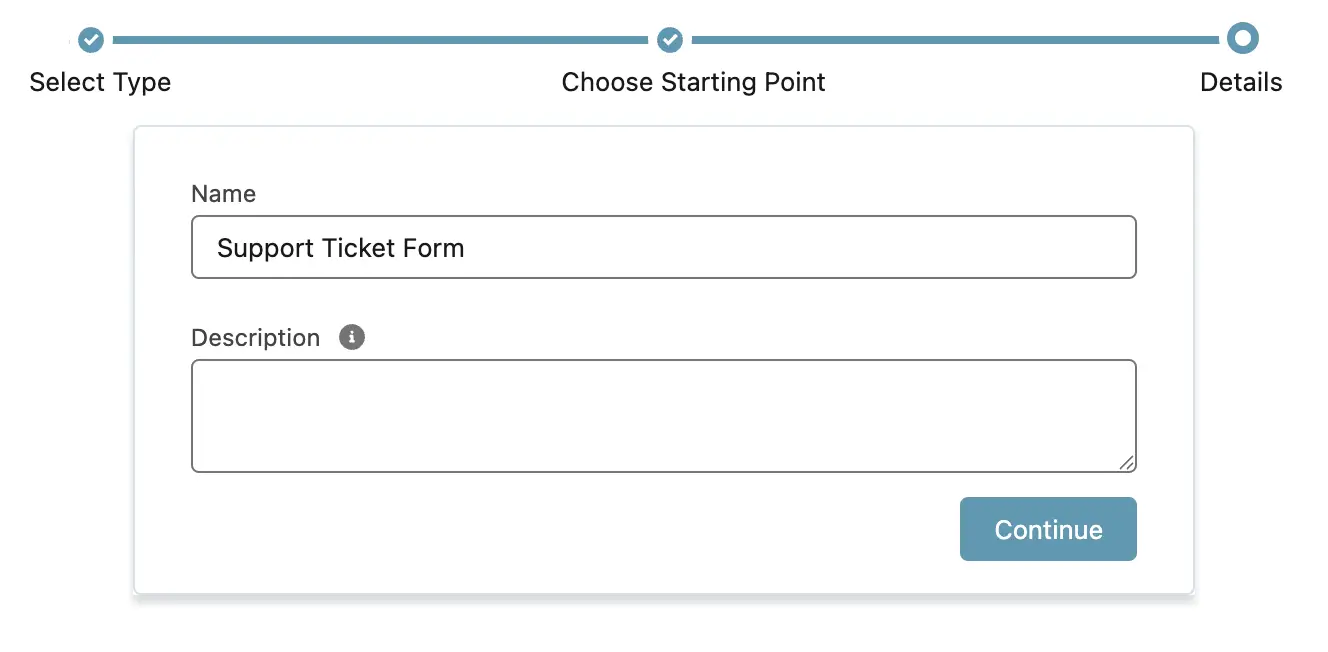Image resolution: width=1328 pixels, height=652 pixels.
Task: Click the word Form in the Name field
Action: tap(434, 248)
